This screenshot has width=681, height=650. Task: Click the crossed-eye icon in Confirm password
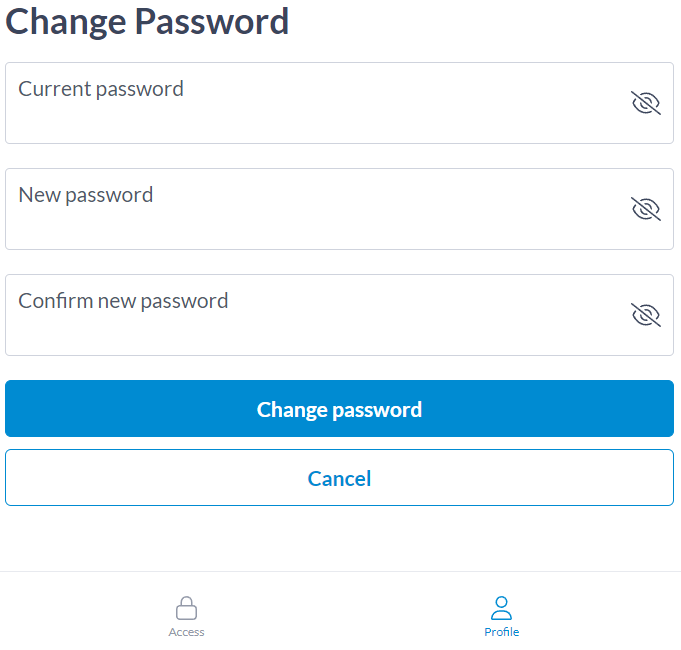pos(646,315)
